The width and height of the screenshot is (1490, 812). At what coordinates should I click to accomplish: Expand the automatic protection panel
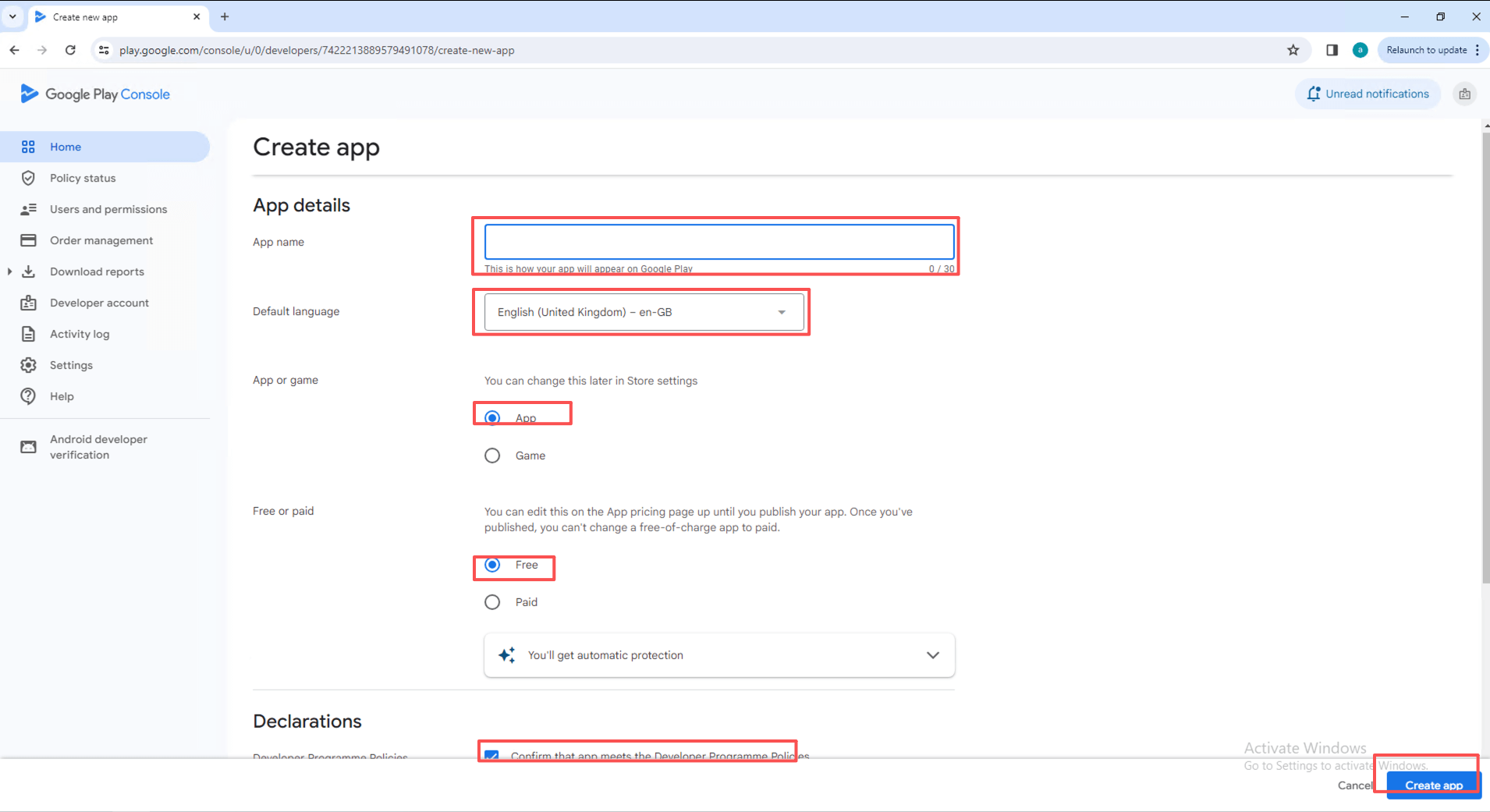click(932, 655)
